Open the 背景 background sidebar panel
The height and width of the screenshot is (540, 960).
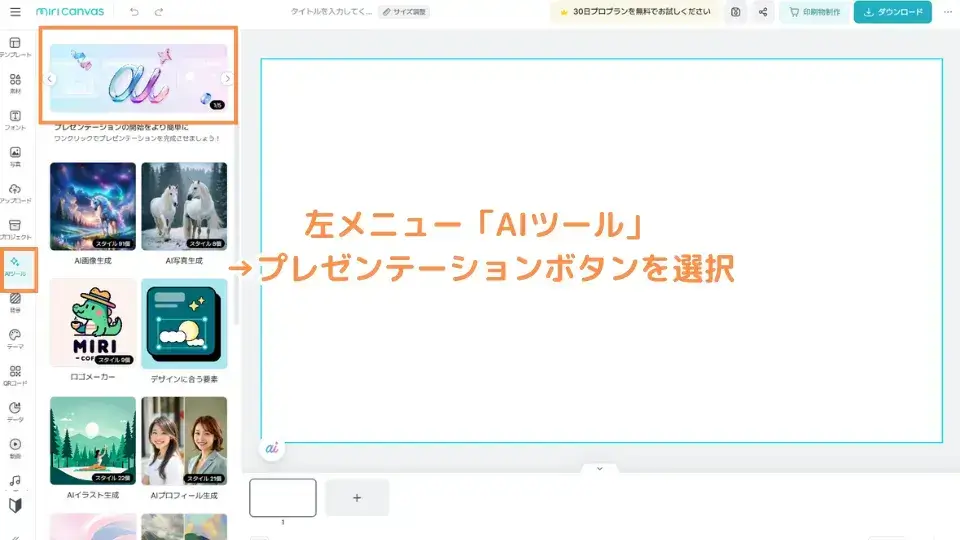(x=15, y=302)
